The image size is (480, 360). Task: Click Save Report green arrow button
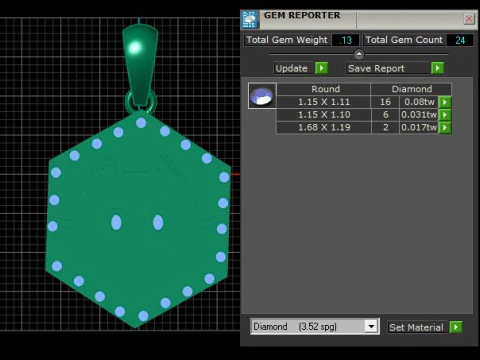coord(437,68)
